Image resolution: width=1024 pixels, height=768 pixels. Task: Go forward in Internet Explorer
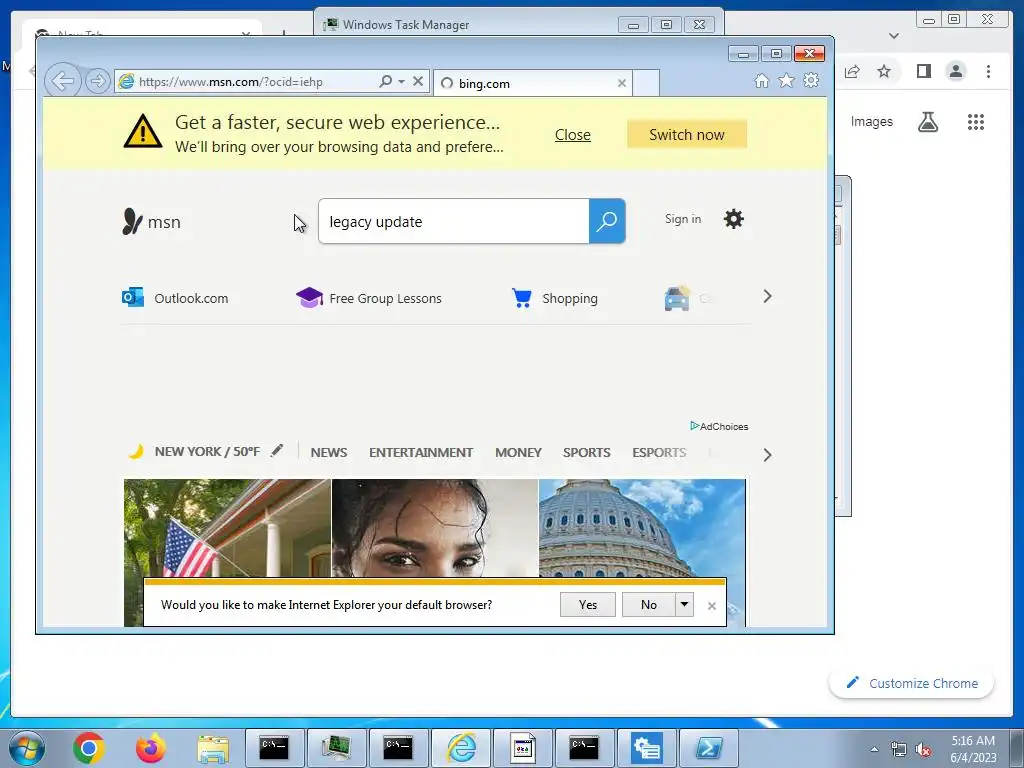97,81
